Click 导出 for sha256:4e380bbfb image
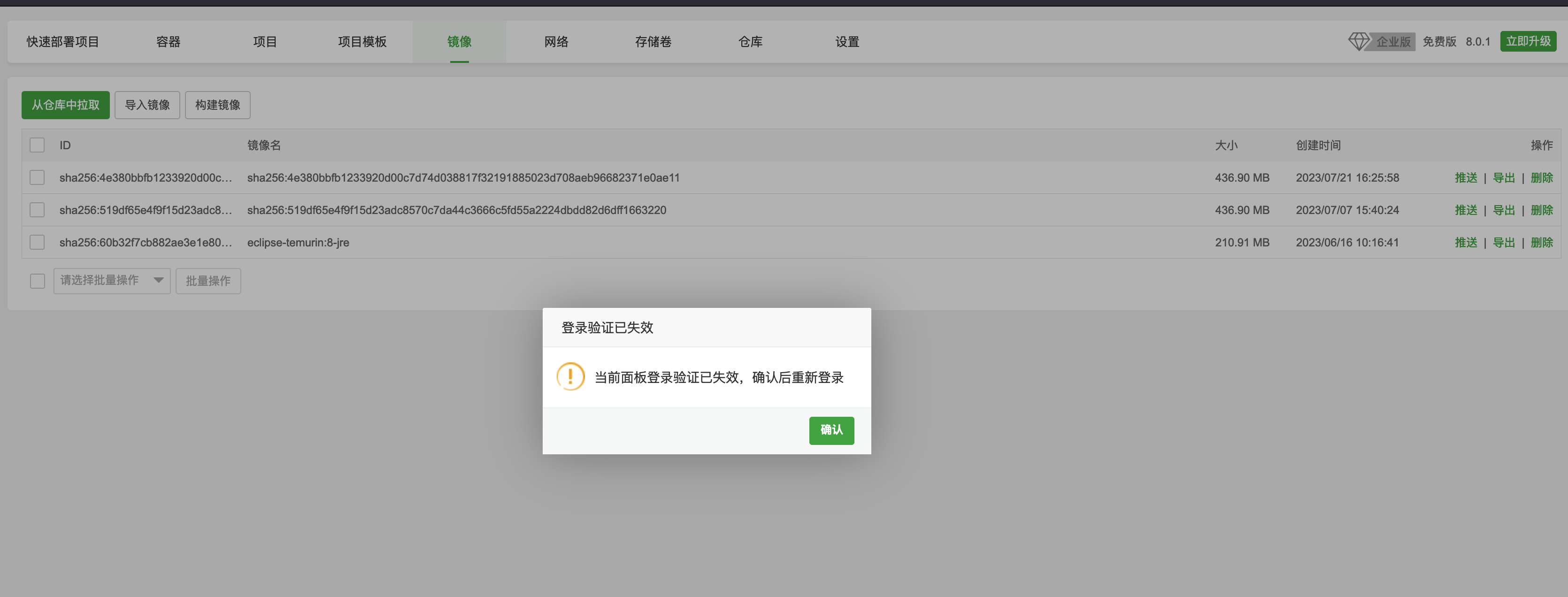Screen dimensions: 1568x597 coord(1504,177)
